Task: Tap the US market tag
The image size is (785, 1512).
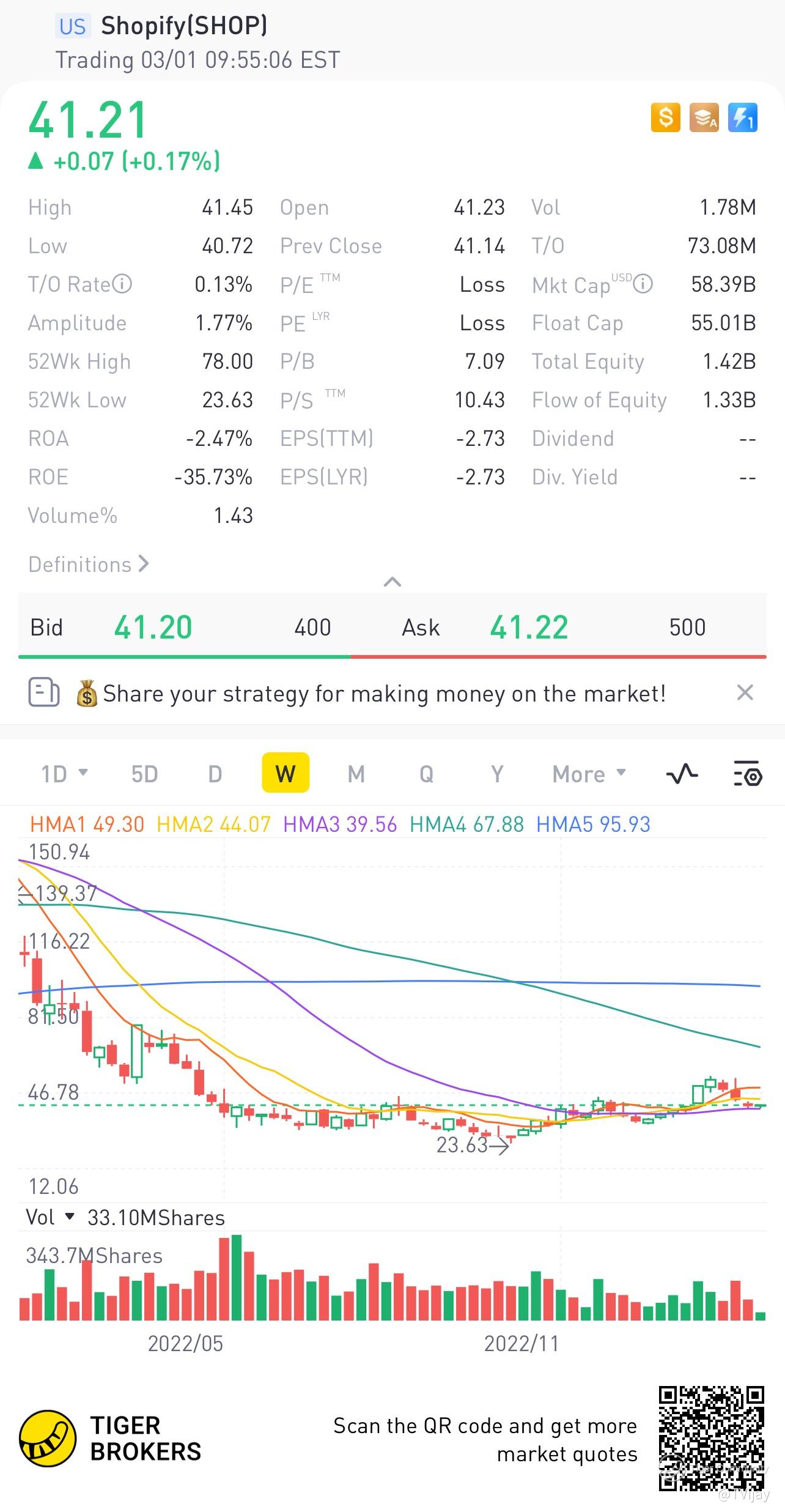Action: [73, 26]
